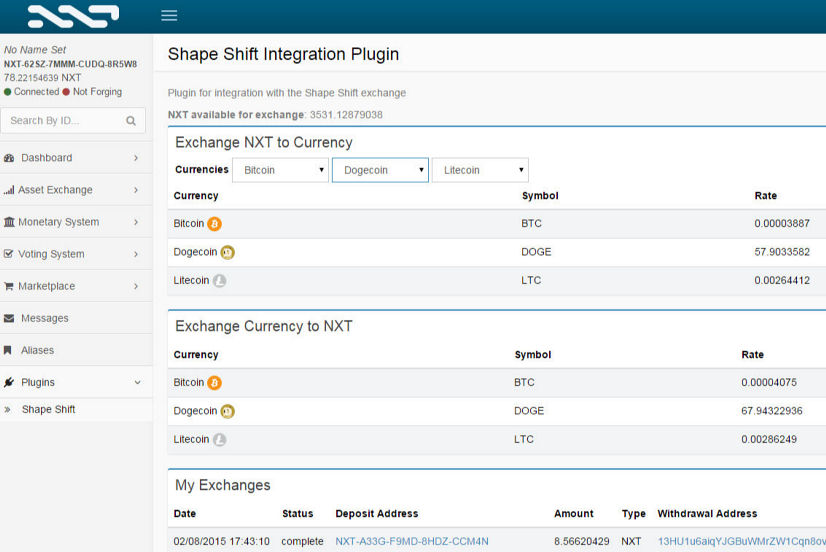Click the red Not Forging status dot

(66, 92)
